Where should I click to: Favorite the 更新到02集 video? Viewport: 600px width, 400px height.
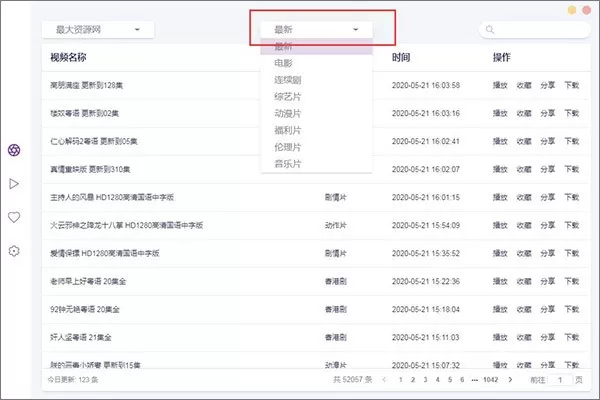coord(524,113)
